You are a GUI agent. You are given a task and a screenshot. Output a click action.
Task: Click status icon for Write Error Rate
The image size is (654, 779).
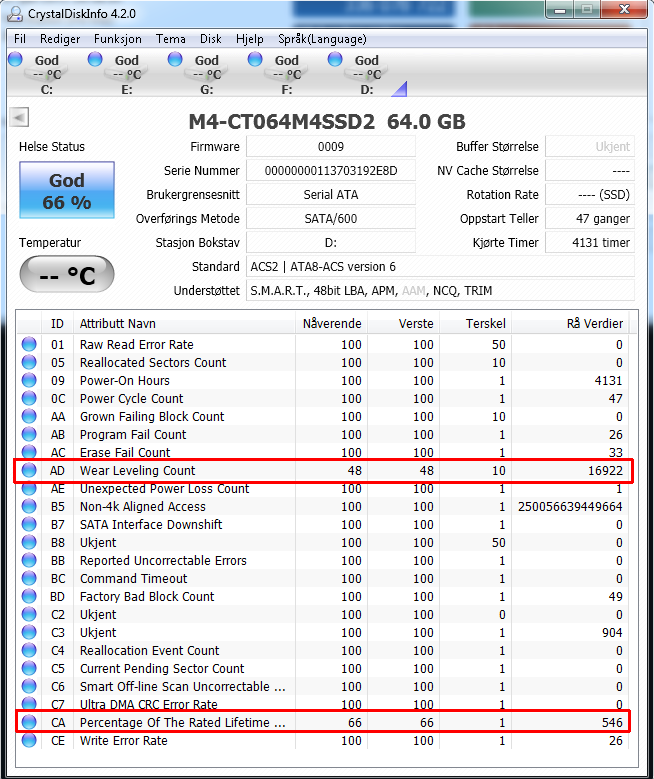[29, 740]
